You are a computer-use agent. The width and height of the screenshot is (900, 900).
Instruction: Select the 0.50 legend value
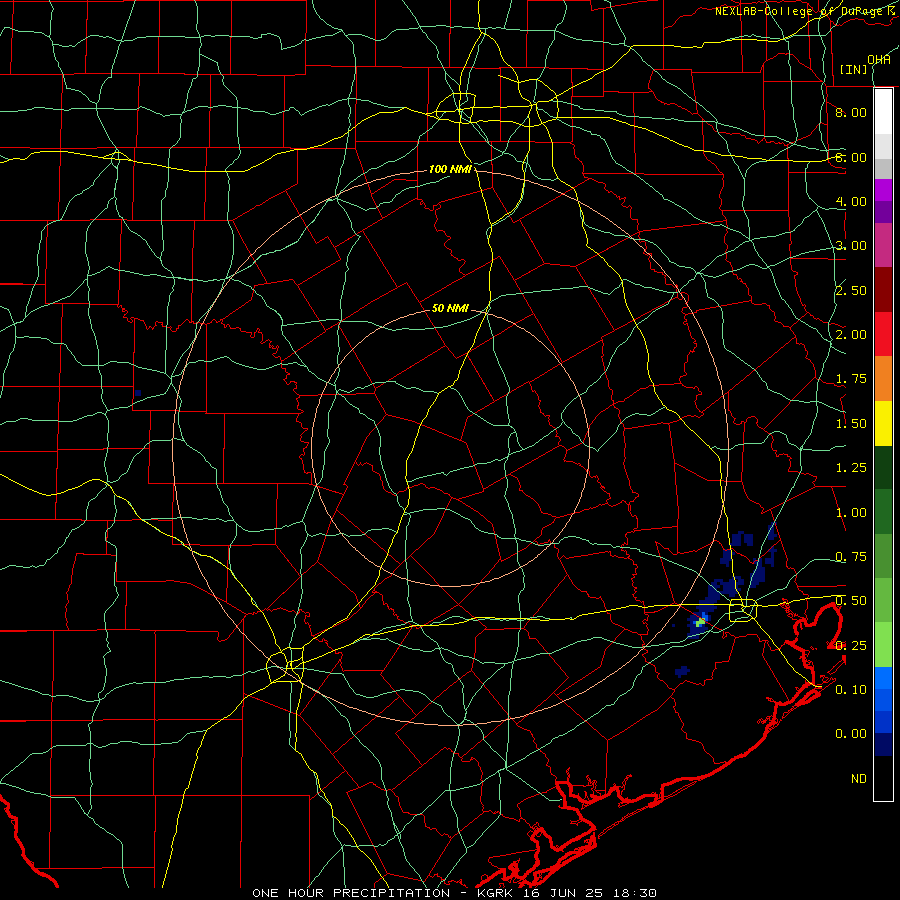coord(851,601)
